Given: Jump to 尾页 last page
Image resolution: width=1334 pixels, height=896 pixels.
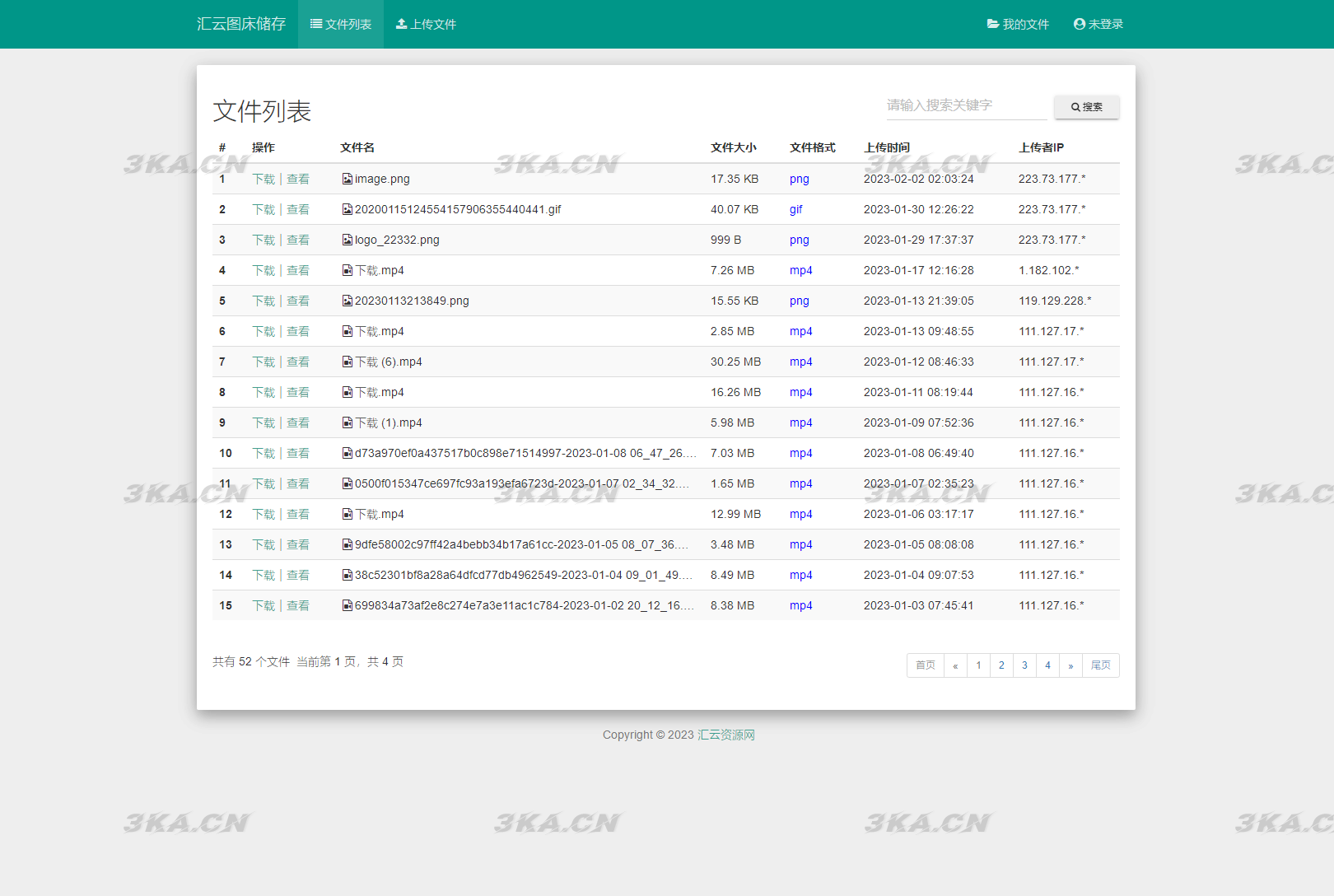Looking at the screenshot, I should click(1100, 665).
